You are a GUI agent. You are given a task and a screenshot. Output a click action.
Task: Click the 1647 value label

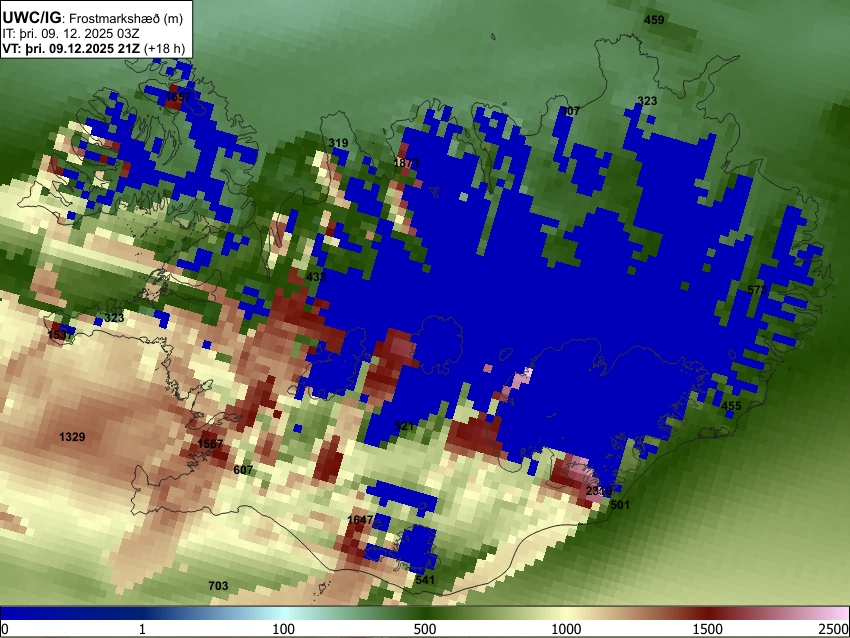tap(360, 520)
